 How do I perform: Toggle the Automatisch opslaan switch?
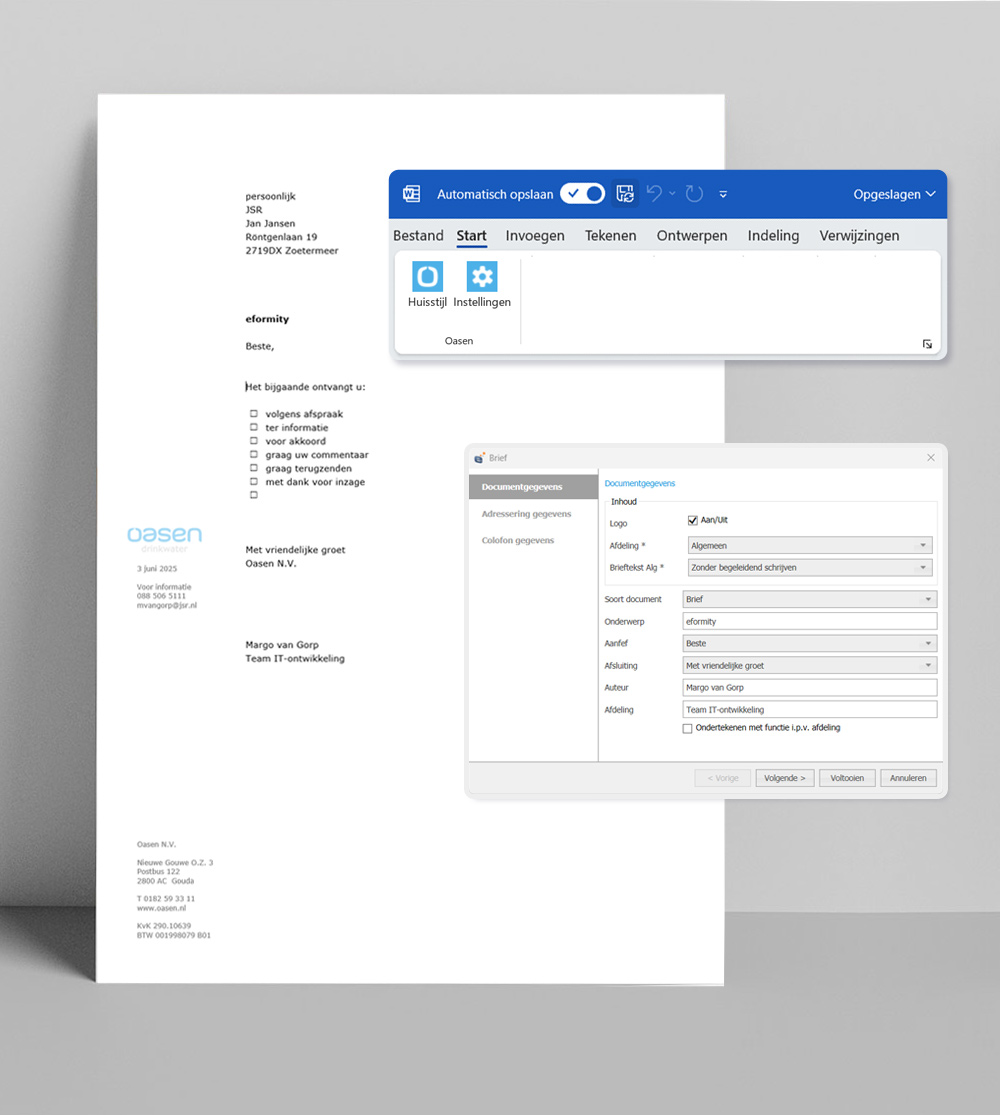(582, 194)
